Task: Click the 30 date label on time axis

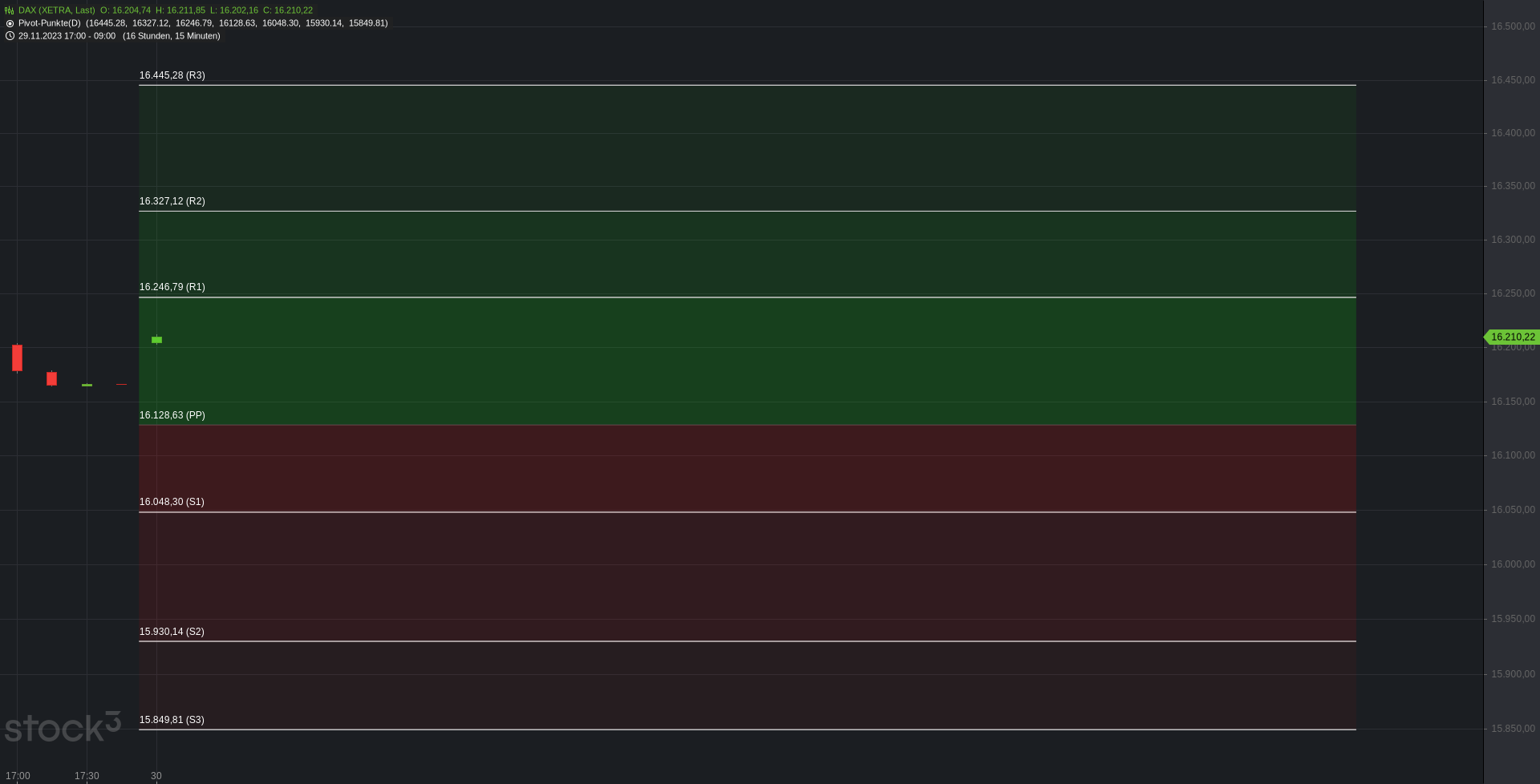Action: (156, 776)
